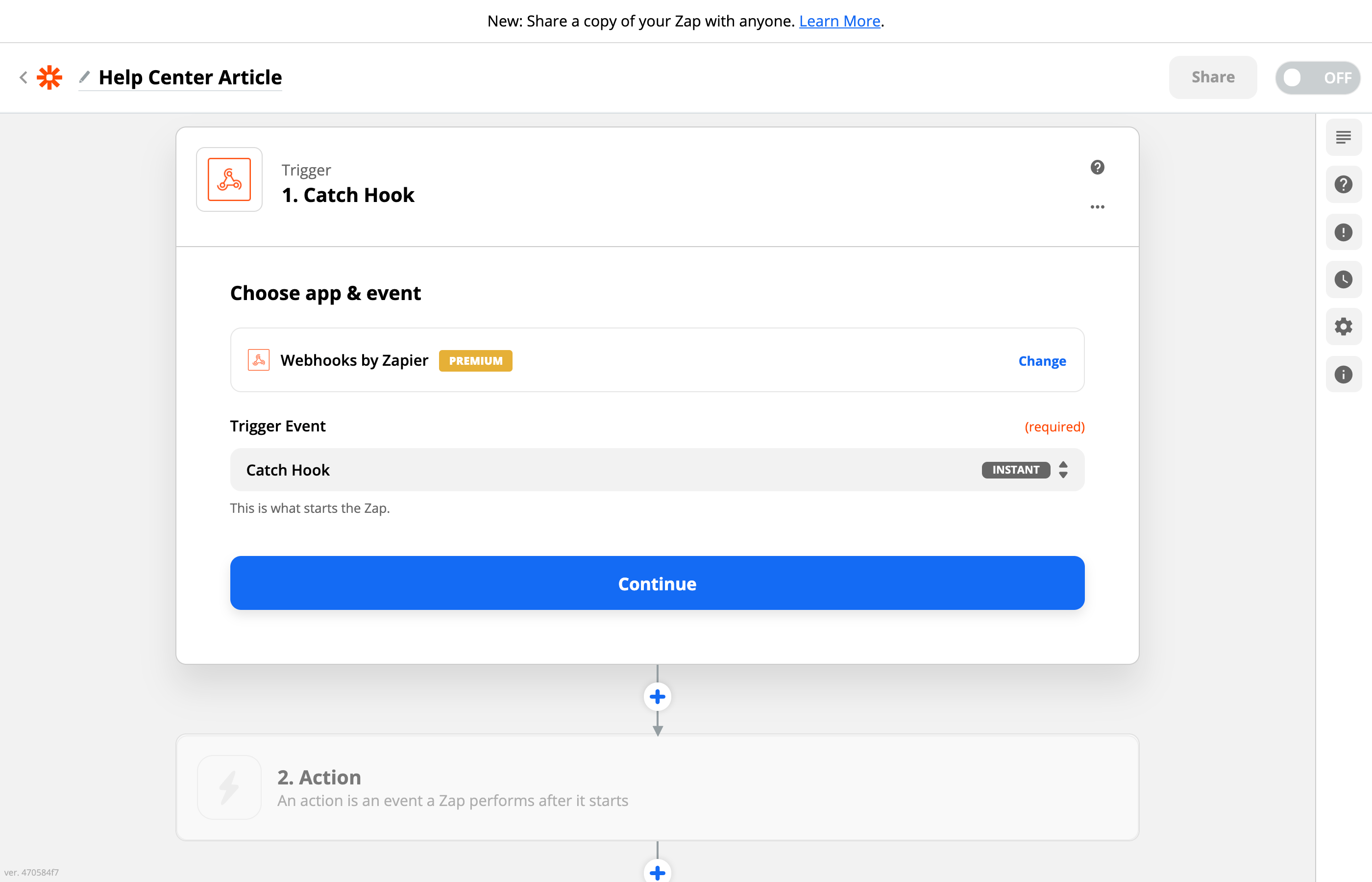Click the info circle icon sidebar
This screenshot has width=1372, height=882.
[1344, 375]
